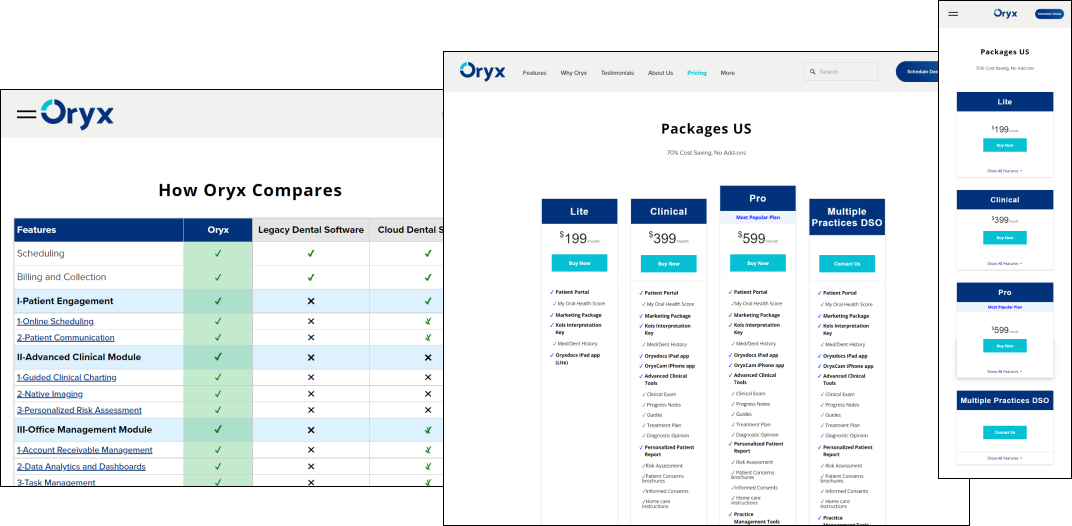Click the Lite plan header on the desktop page
This screenshot has width=1072, height=526.
click(579, 211)
